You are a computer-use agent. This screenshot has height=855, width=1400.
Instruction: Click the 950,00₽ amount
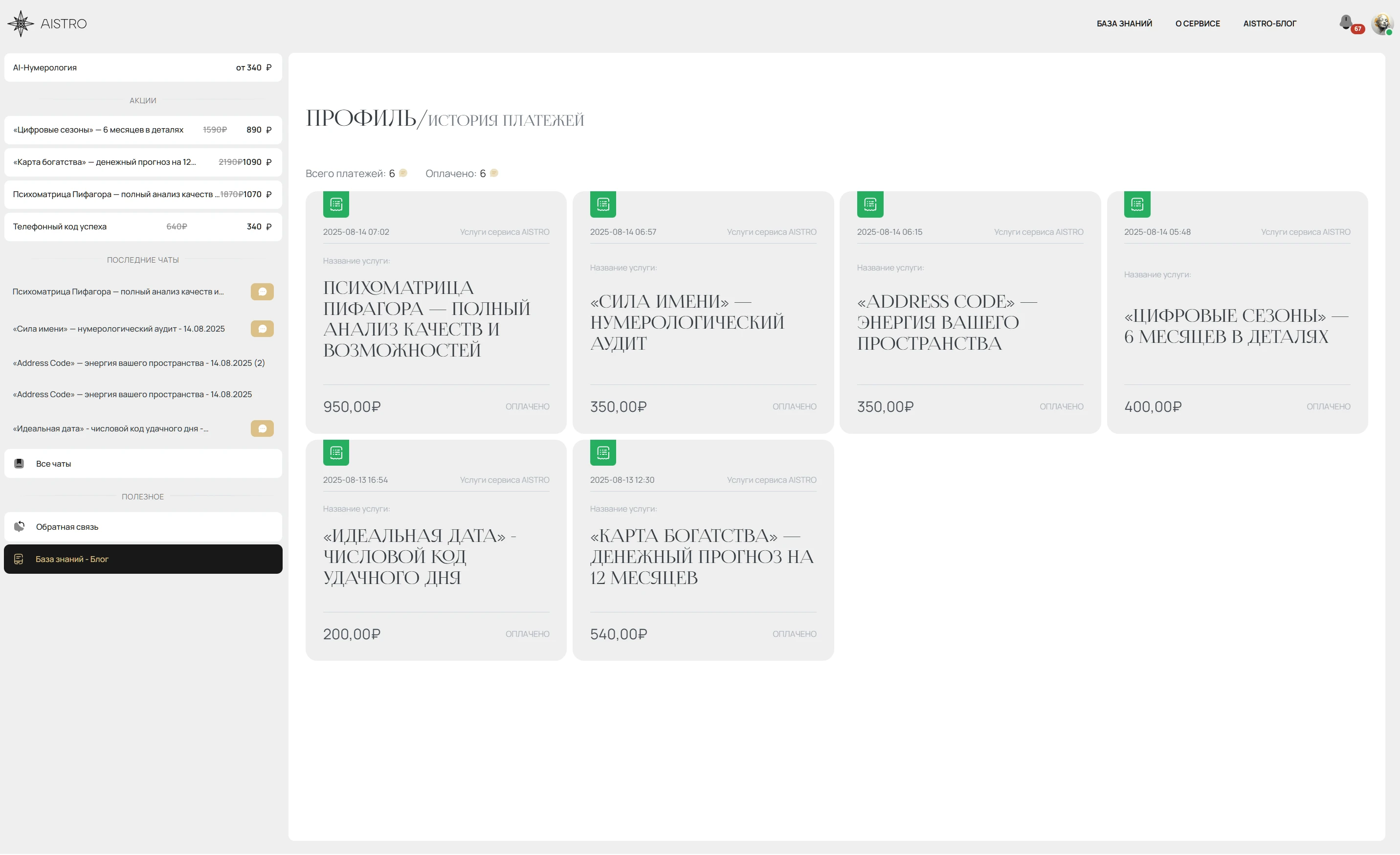[352, 407]
